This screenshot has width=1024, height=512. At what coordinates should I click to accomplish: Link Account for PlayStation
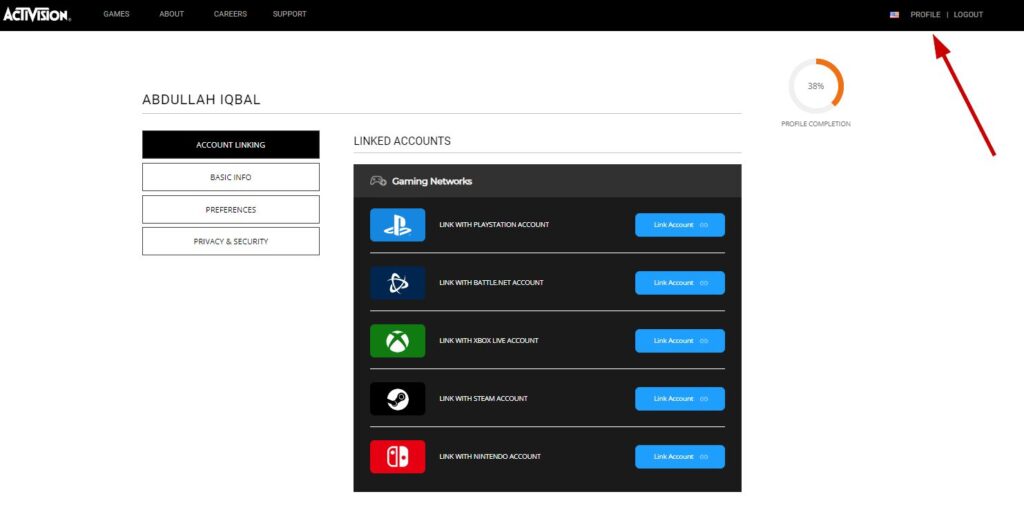(680, 225)
